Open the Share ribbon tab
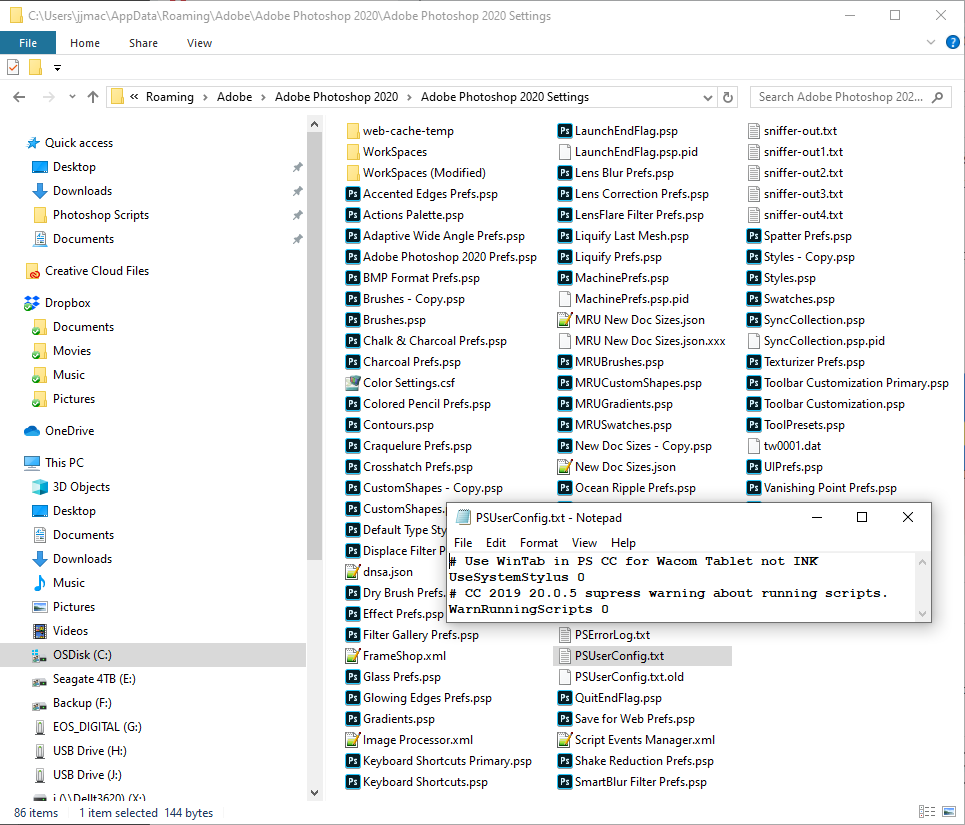Image resolution: width=965 pixels, height=825 pixels. [x=143, y=43]
